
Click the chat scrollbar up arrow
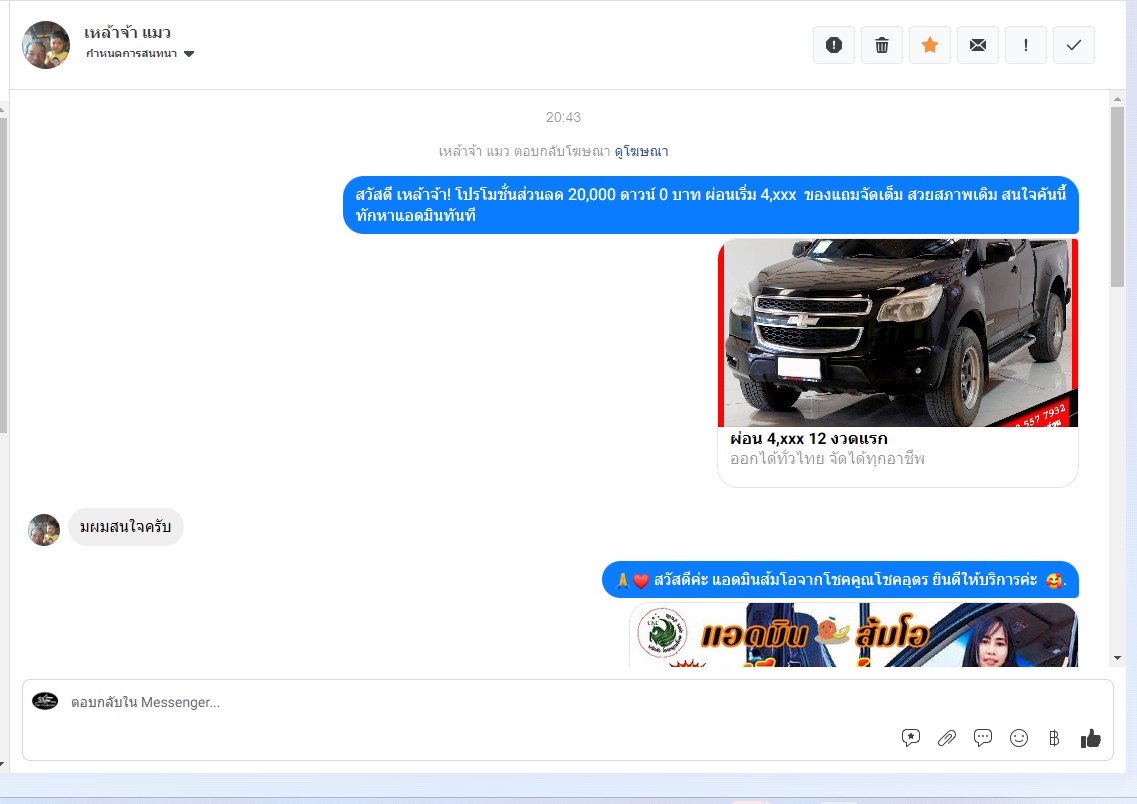point(1117,99)
